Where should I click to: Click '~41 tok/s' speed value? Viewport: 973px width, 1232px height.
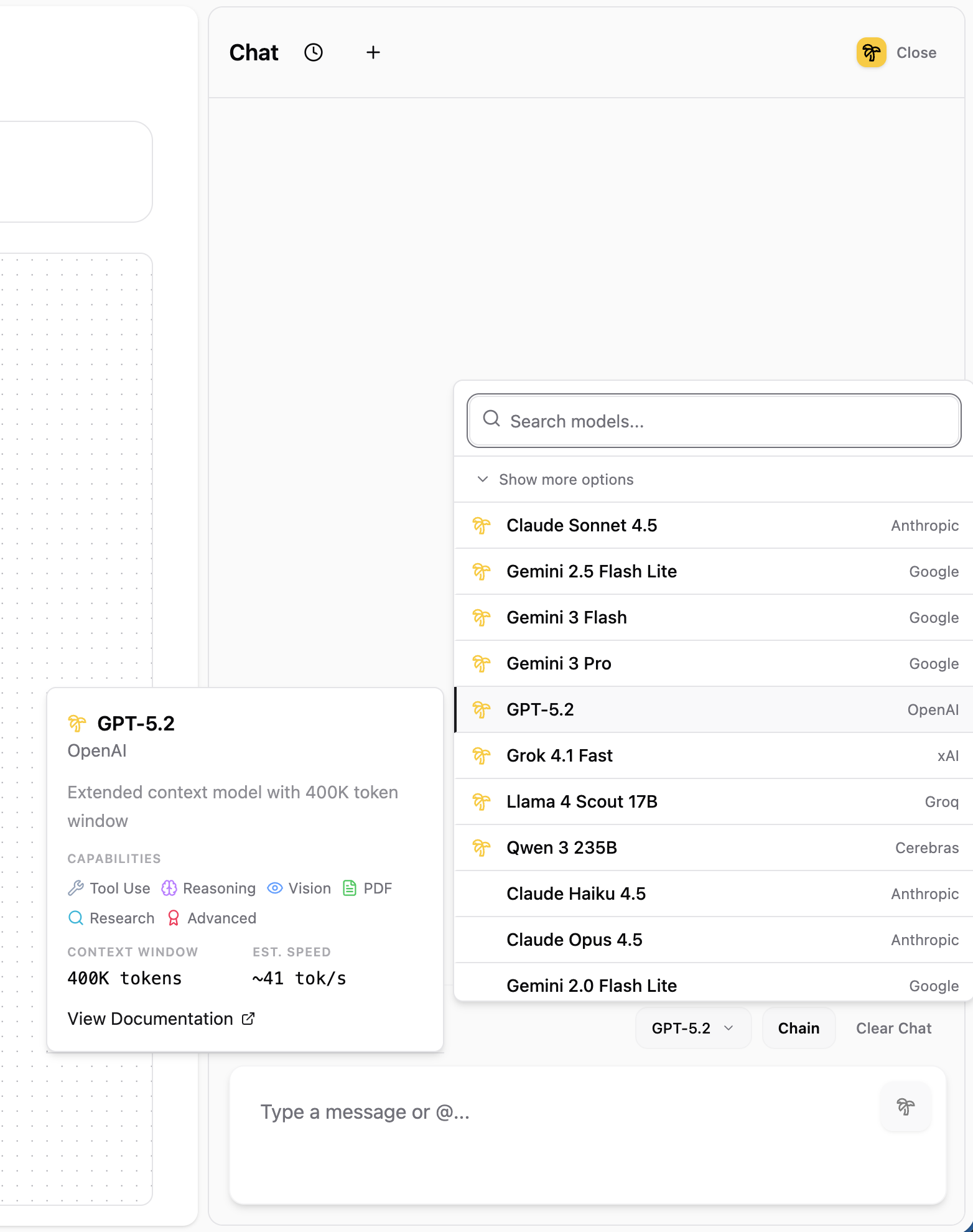coord(299,978)
